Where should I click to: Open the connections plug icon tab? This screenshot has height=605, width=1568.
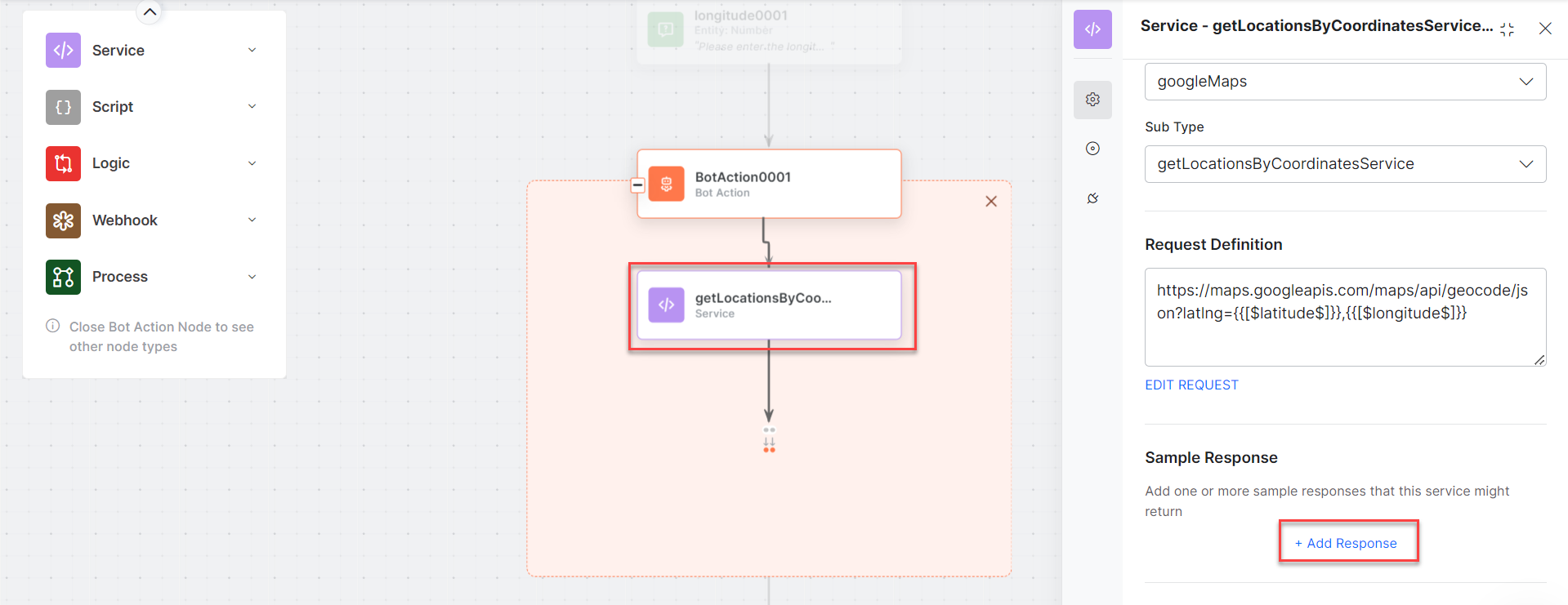pyautogui.click(x=1092, y=198)
